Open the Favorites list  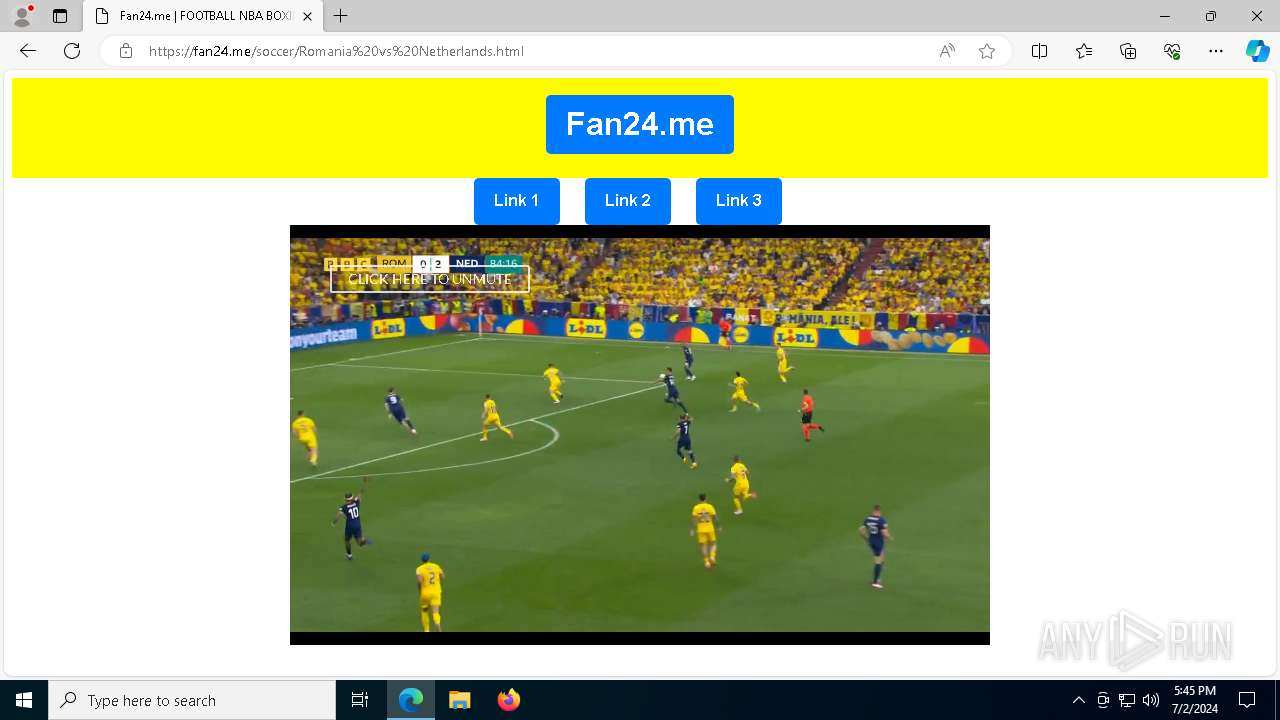1084,51
